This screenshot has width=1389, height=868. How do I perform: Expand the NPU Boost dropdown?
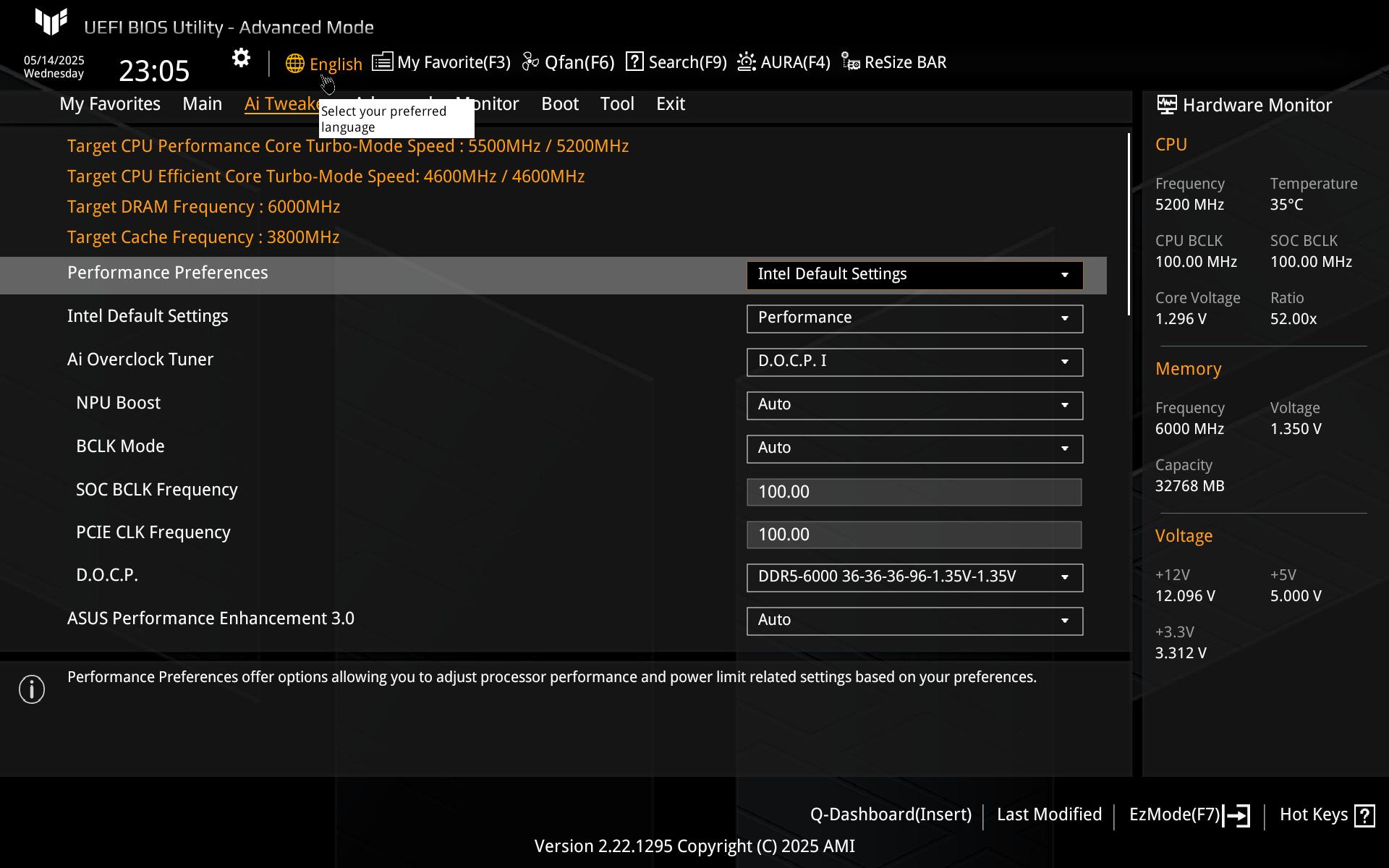click(914, 405)
